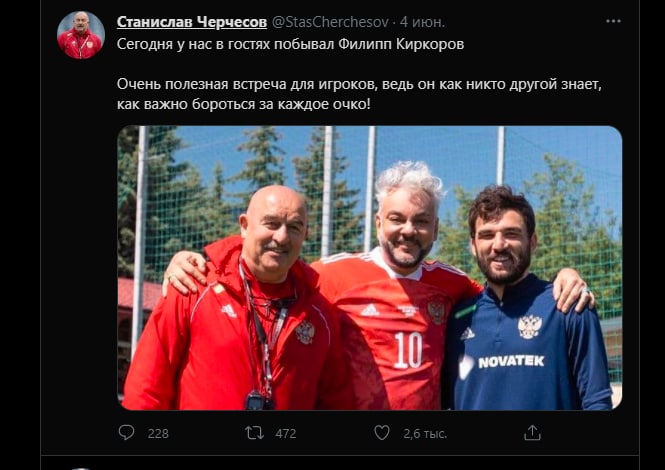This screenshot has width=665, height=470.
Task: Open Станислав Черчесов profile name link
Action: [x=192, y=22]
